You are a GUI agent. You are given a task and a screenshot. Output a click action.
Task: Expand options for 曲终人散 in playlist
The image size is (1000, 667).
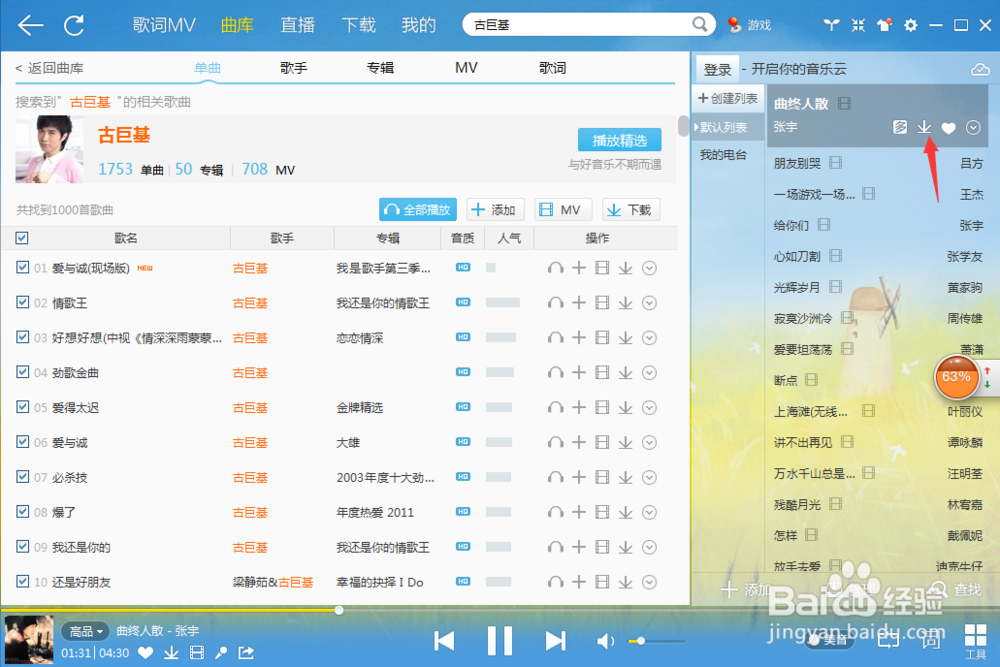pyautogui.click(x=973, y=128)
